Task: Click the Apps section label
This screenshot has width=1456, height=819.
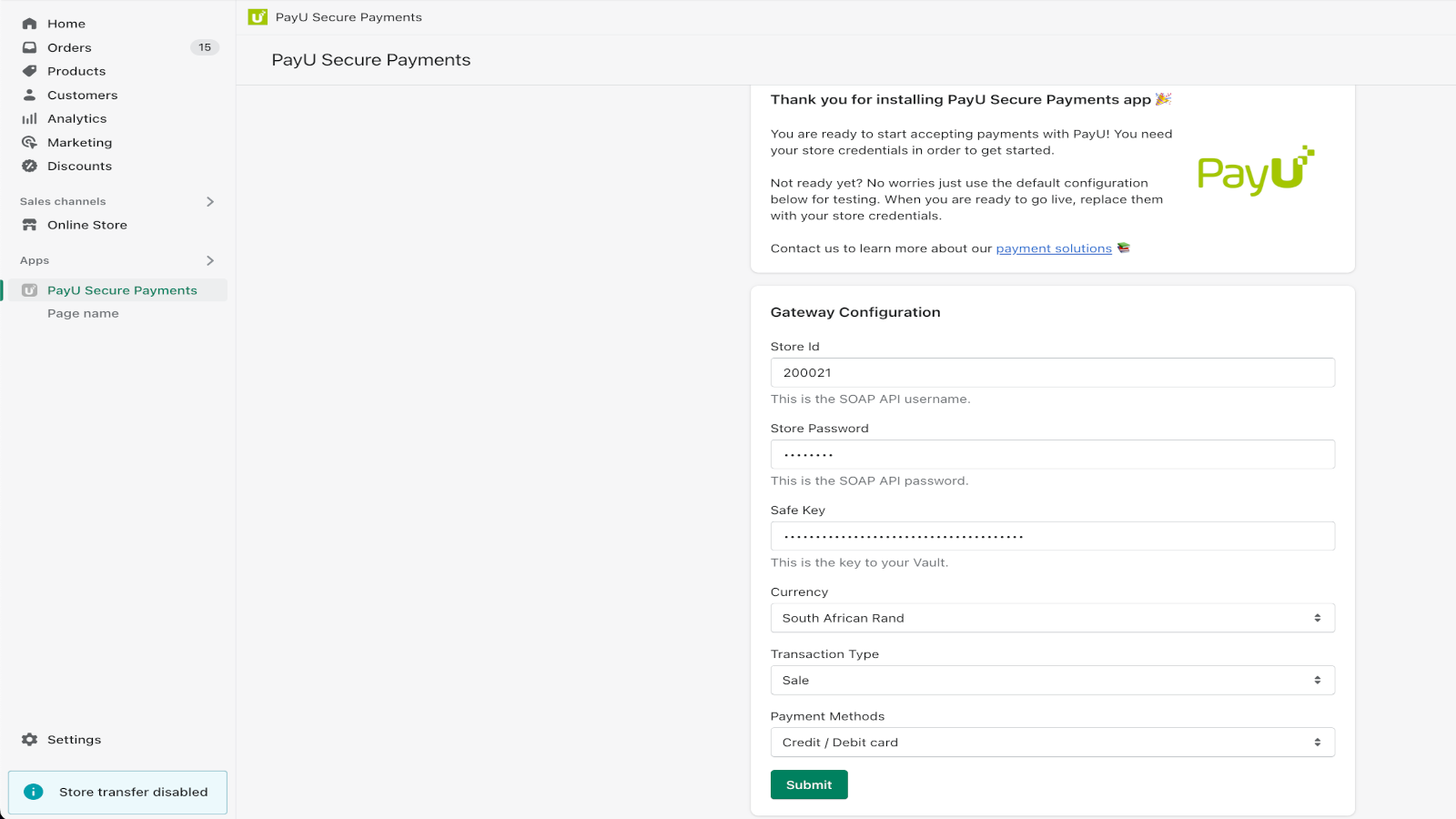Action: 35,260
